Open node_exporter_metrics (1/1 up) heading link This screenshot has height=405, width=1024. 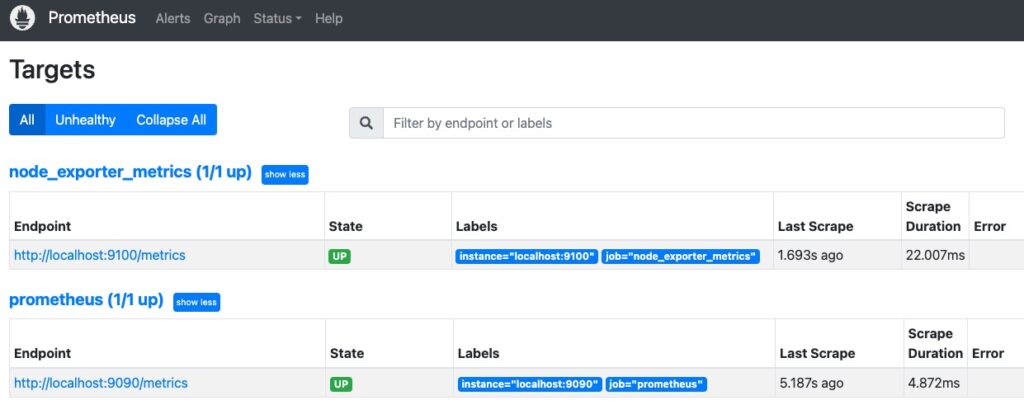click(x=131, y=172)
